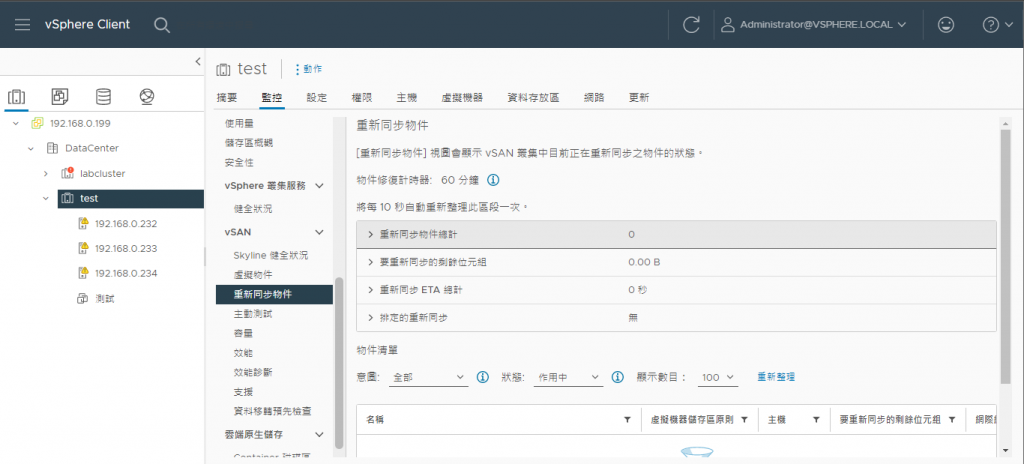This screenshot has width=1024, height=464.
Task: Collapse the DataCenter tree node
Action: coord(31,148)
